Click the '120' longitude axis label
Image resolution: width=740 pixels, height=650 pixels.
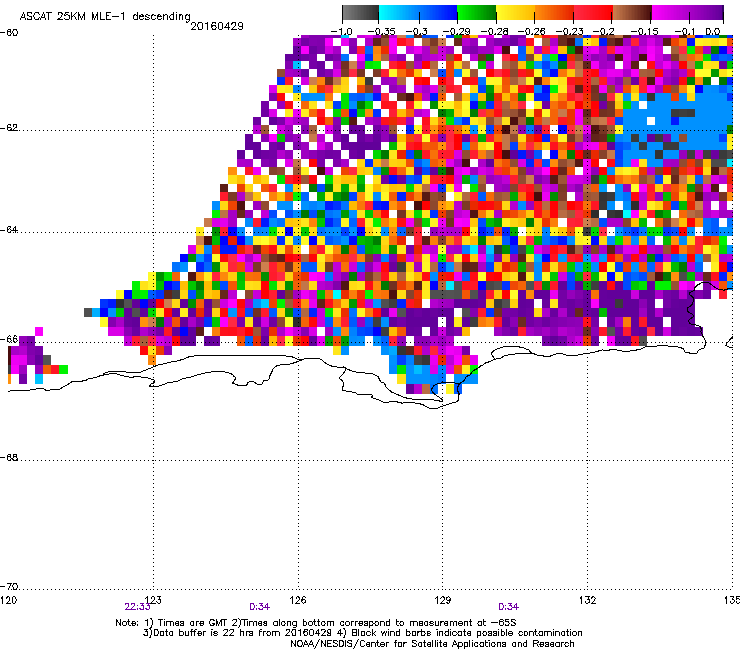coord(8,600)
